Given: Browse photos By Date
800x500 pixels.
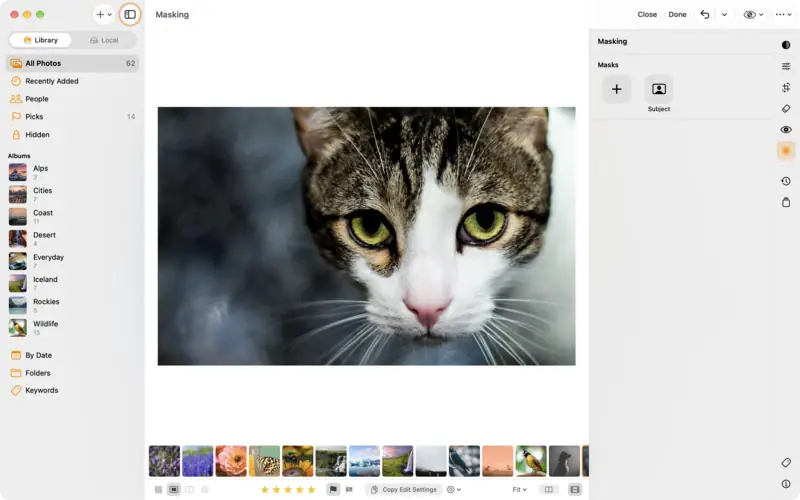Looking at the screenshot, I should (x=72, y=355).
